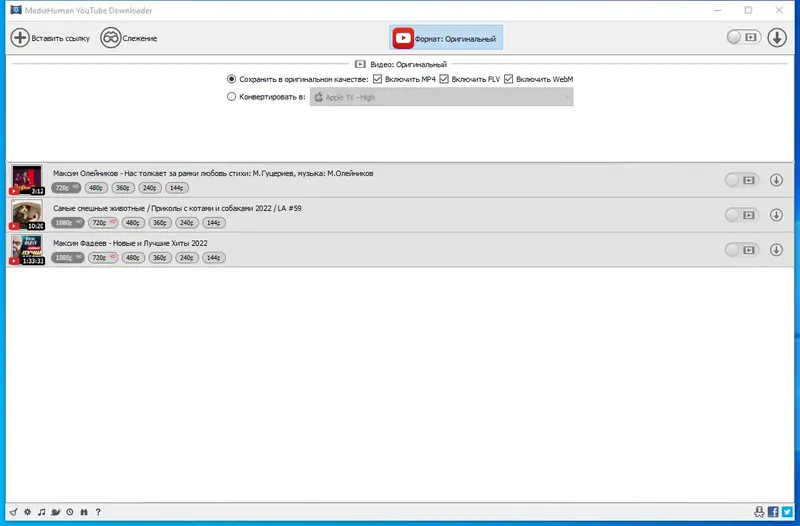The width and height of the screenshot is (800, 526).
Task: Click the clock history icon
Action: 70,512
